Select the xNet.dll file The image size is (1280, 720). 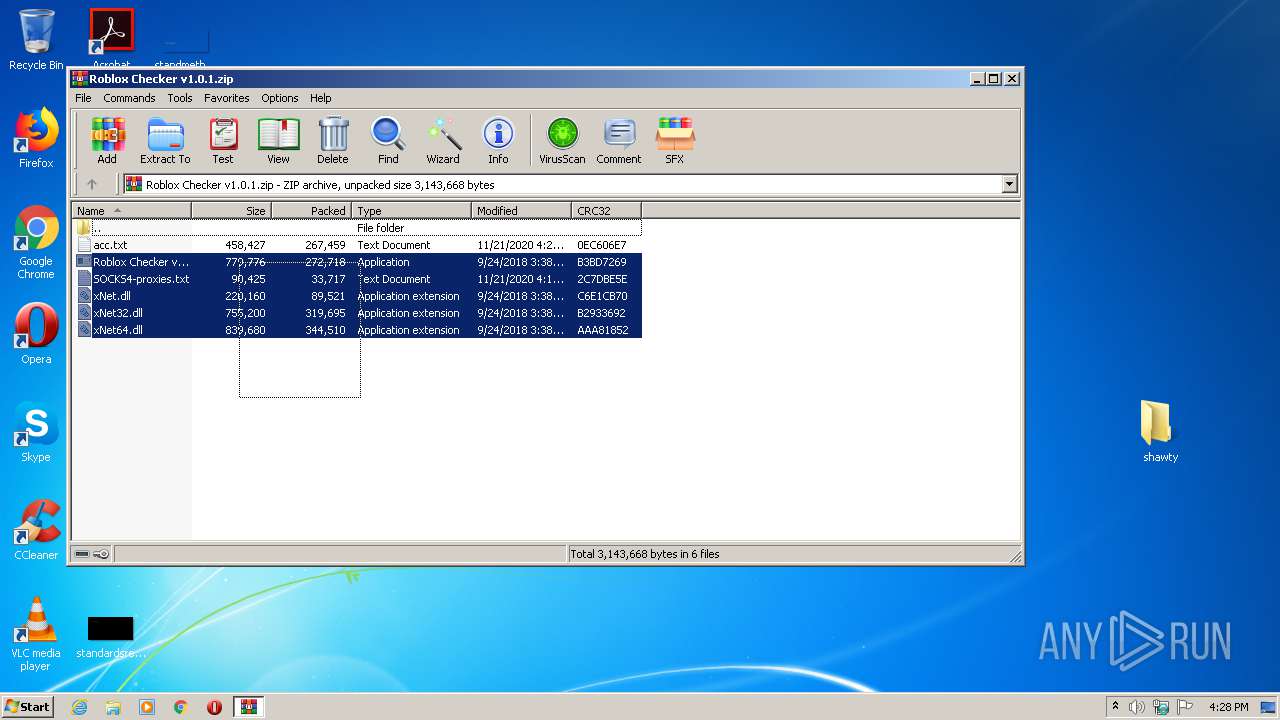(x=357, y=296)
